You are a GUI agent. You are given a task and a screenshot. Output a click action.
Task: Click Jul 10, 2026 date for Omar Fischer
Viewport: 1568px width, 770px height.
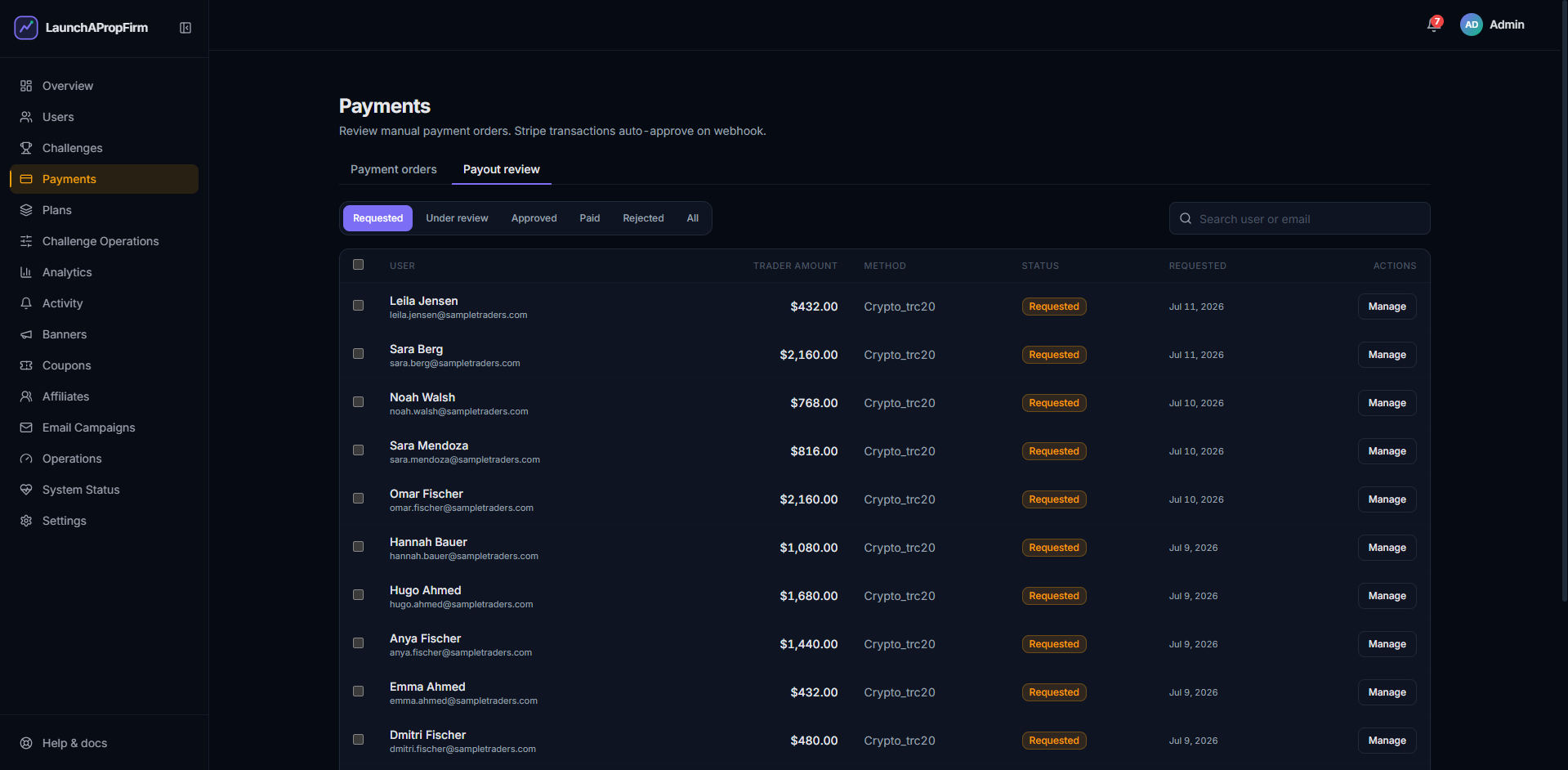pos(1196,499)
